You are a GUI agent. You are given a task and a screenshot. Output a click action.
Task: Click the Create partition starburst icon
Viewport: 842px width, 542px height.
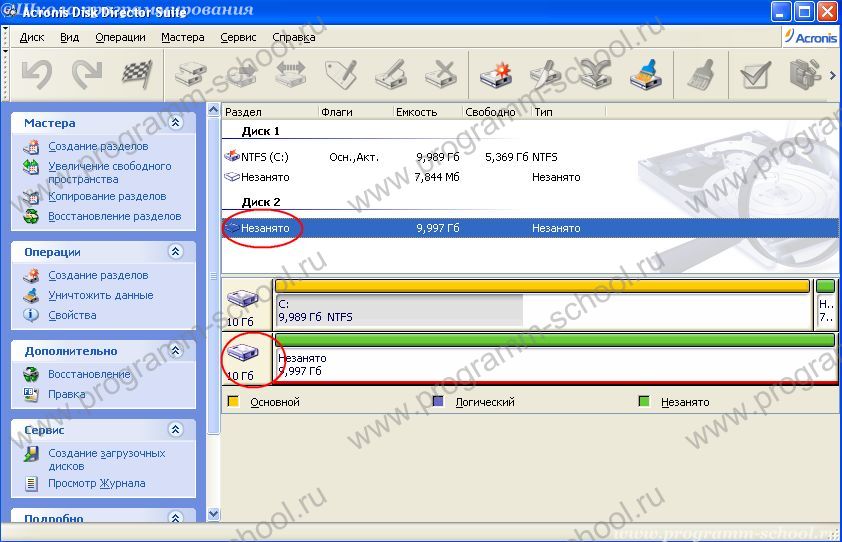coord(496,74)
